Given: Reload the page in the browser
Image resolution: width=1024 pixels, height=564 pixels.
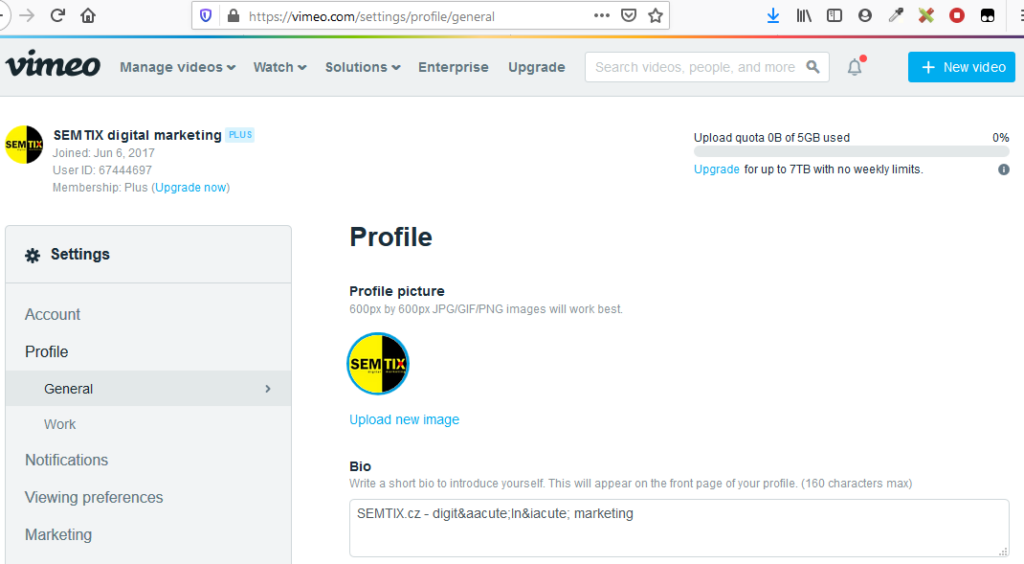Looking at the screenshot, I should [57, 16].
